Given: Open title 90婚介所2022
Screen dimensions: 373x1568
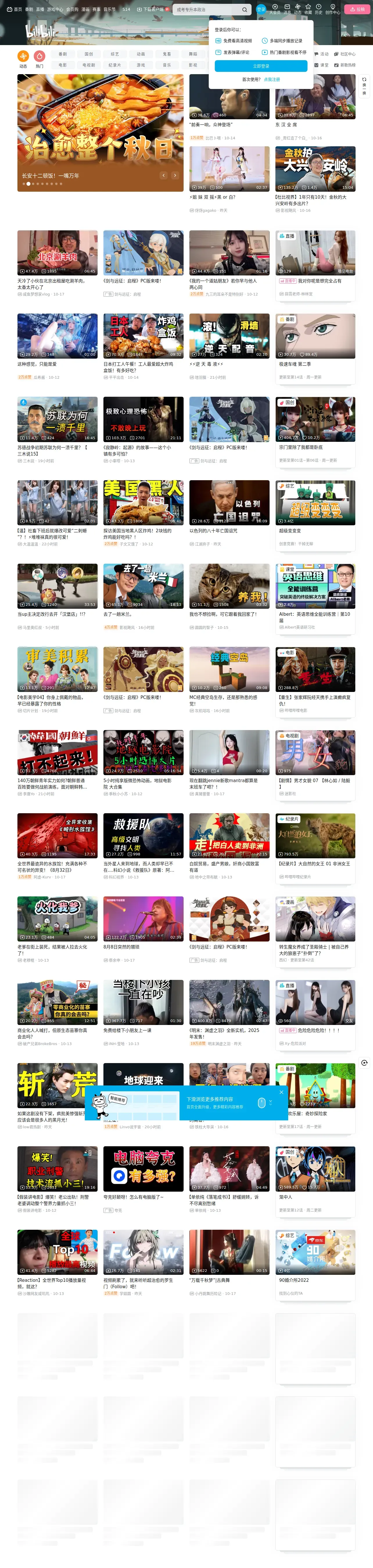Looking at the screenshot, I should click(x=294, y=1281).
